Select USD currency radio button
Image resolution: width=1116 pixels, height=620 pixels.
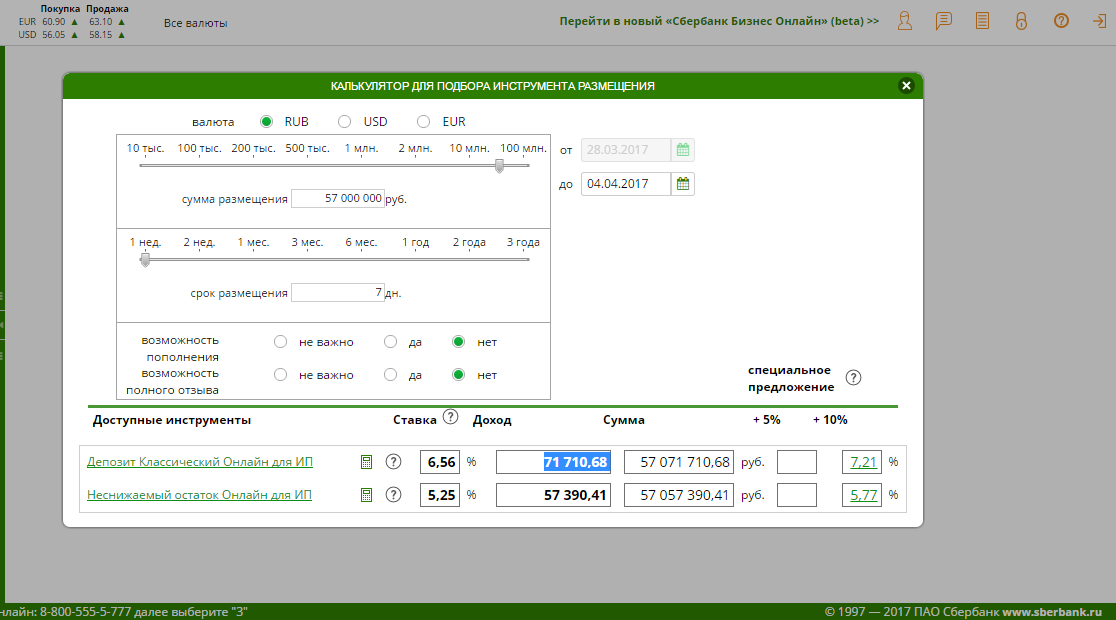(345, 122)
